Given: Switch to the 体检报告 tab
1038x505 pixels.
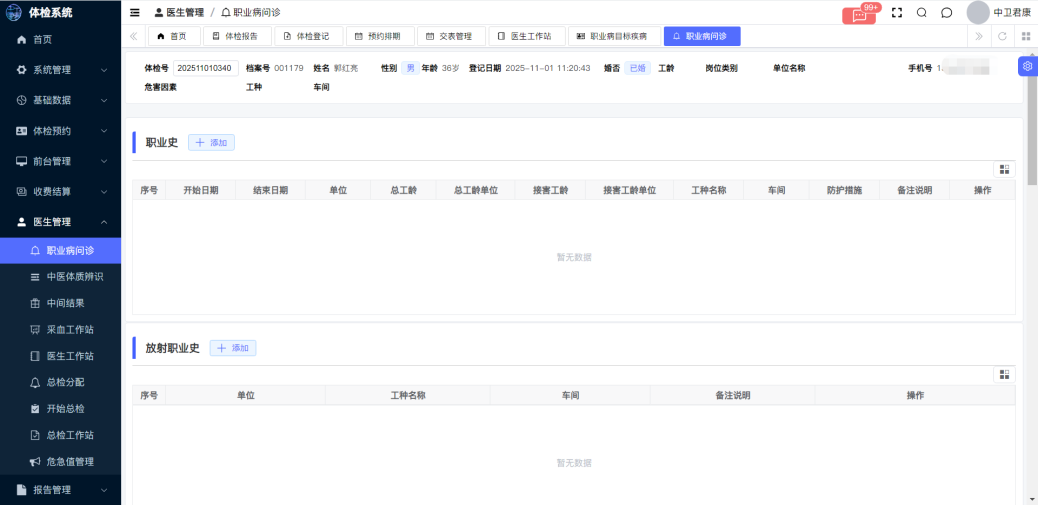Looking at the screenshot, I should pyautogui.click(x=235, y=36).
